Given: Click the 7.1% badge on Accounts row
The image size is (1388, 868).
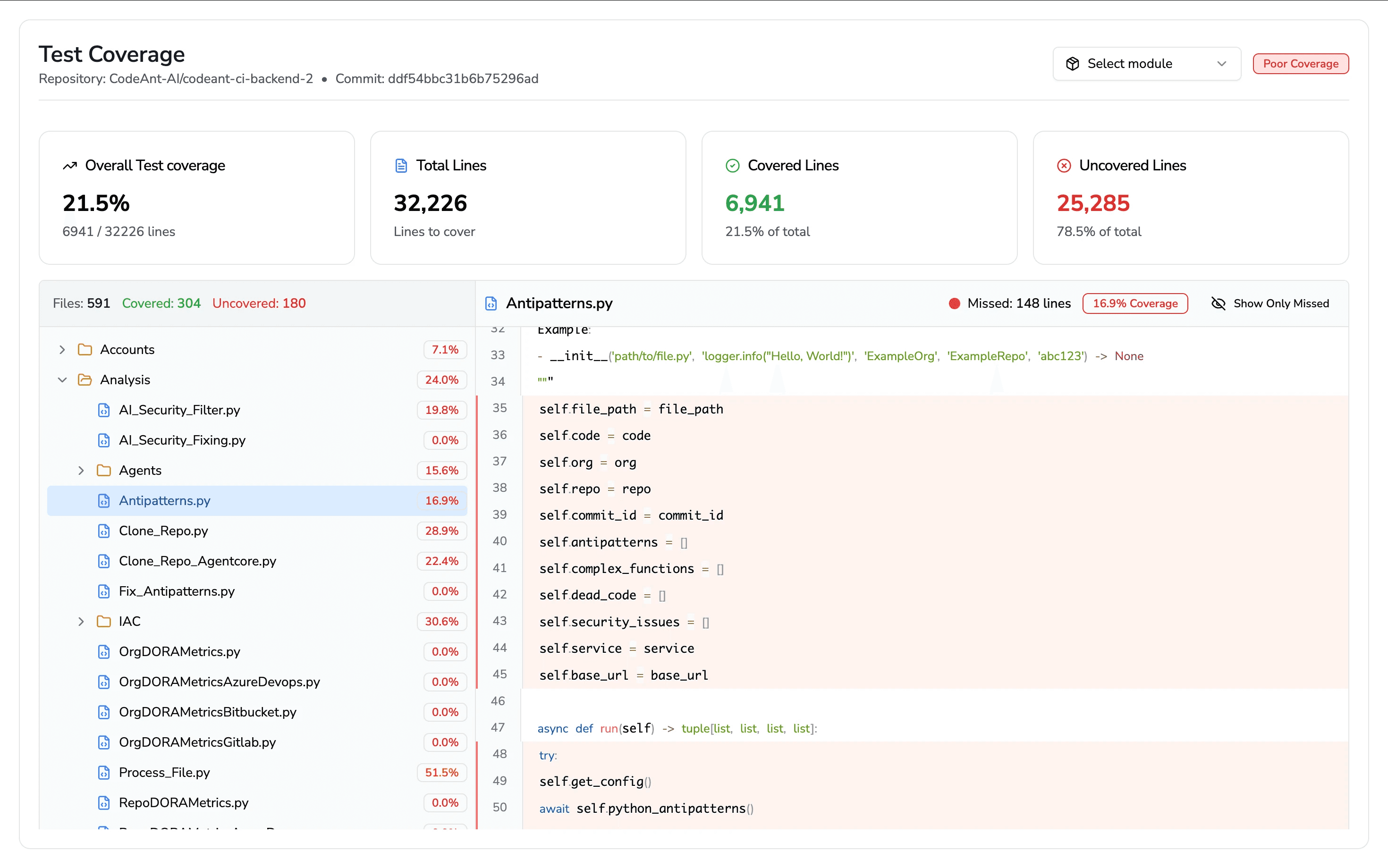Looking at the screenshot, I should [x=445, y=350].
